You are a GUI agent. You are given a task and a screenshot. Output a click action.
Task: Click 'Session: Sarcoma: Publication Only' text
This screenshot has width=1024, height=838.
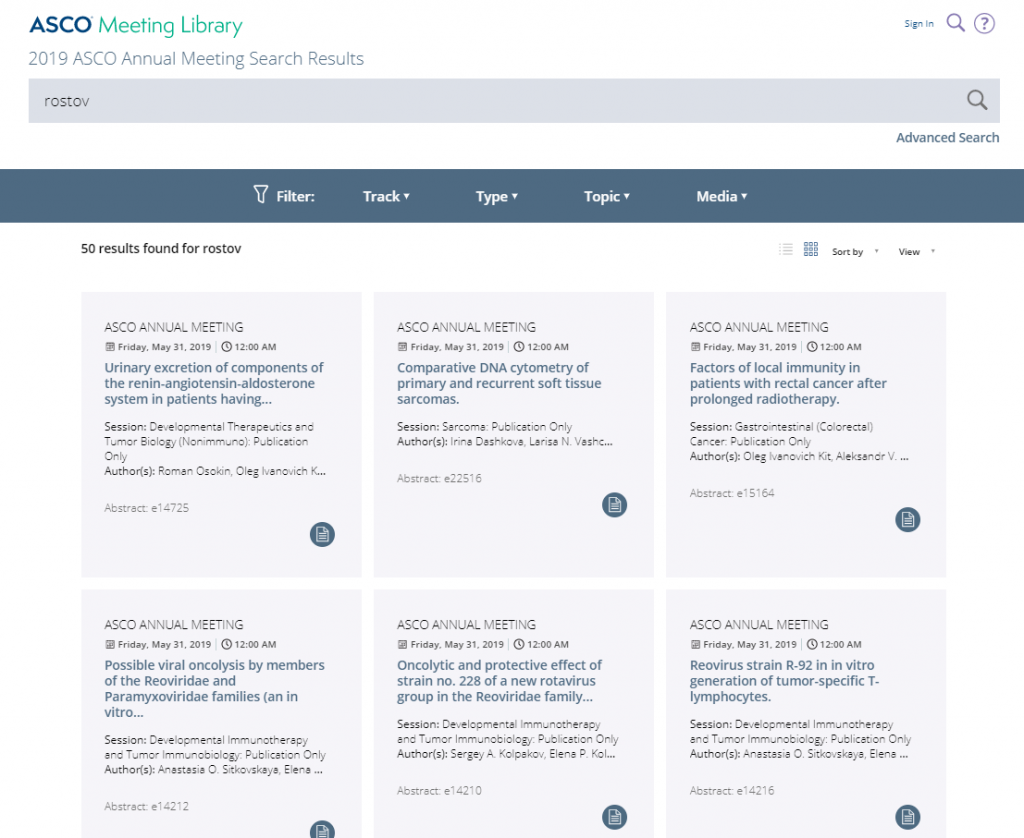[x=484, y=427]
